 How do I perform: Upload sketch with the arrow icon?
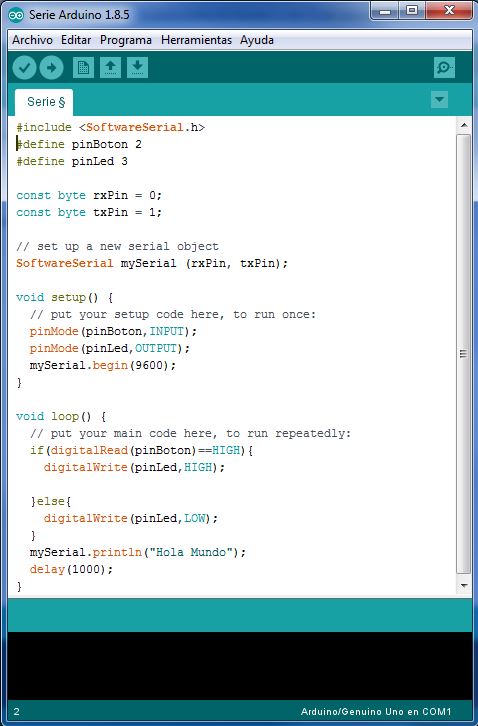click(x=51, y=68)
